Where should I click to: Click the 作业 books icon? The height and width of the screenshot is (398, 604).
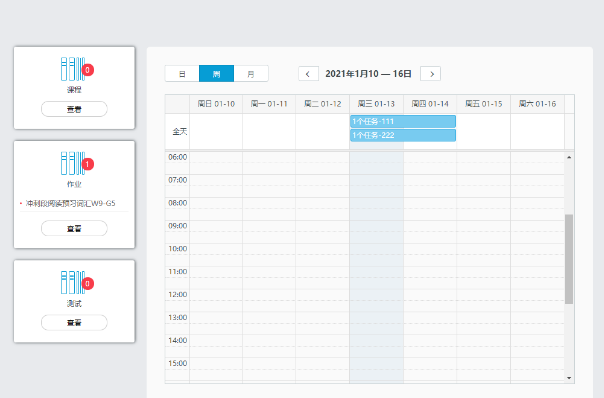pos(73,163)
